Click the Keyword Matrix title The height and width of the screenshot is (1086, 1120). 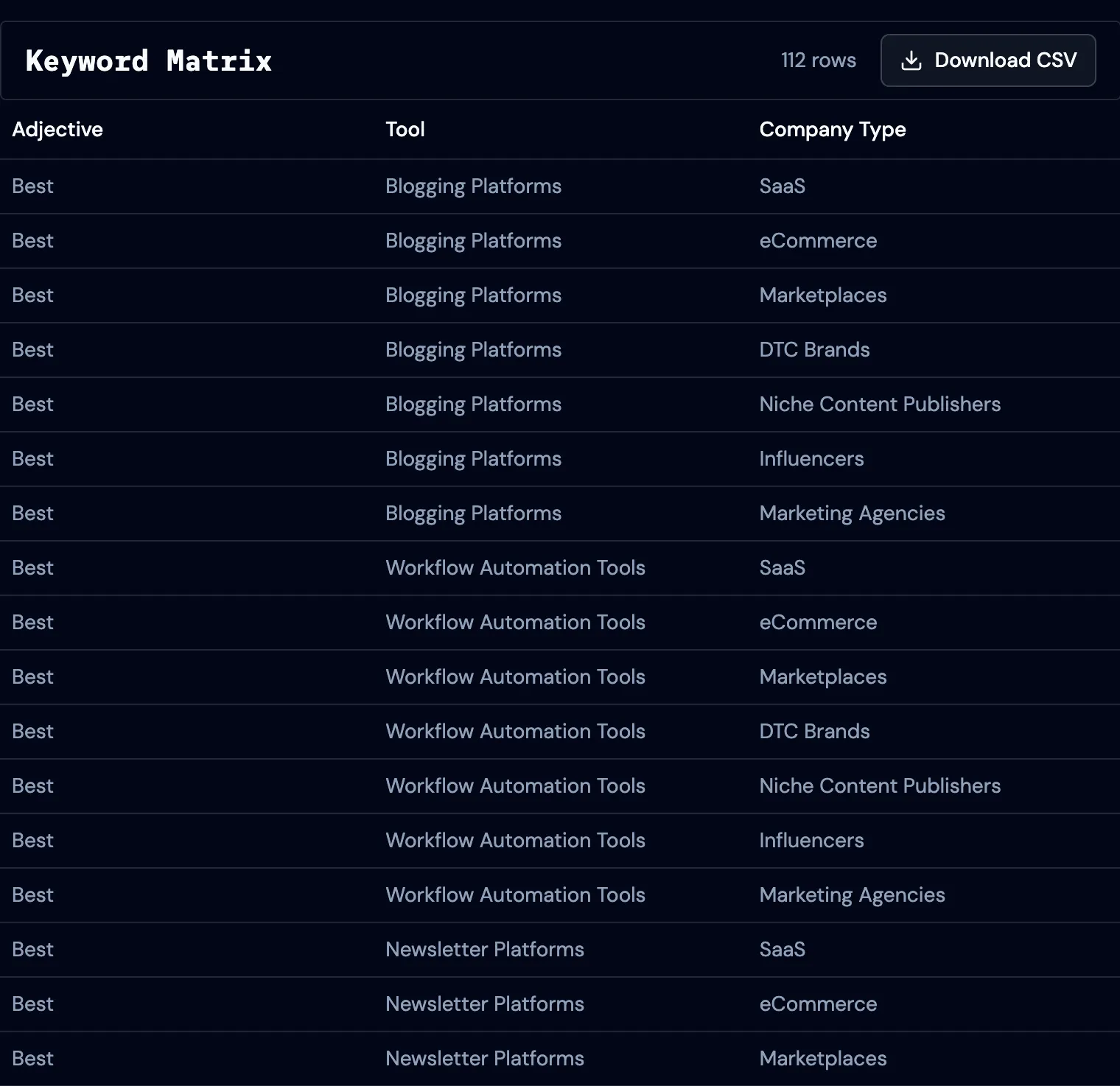point(148,60)
